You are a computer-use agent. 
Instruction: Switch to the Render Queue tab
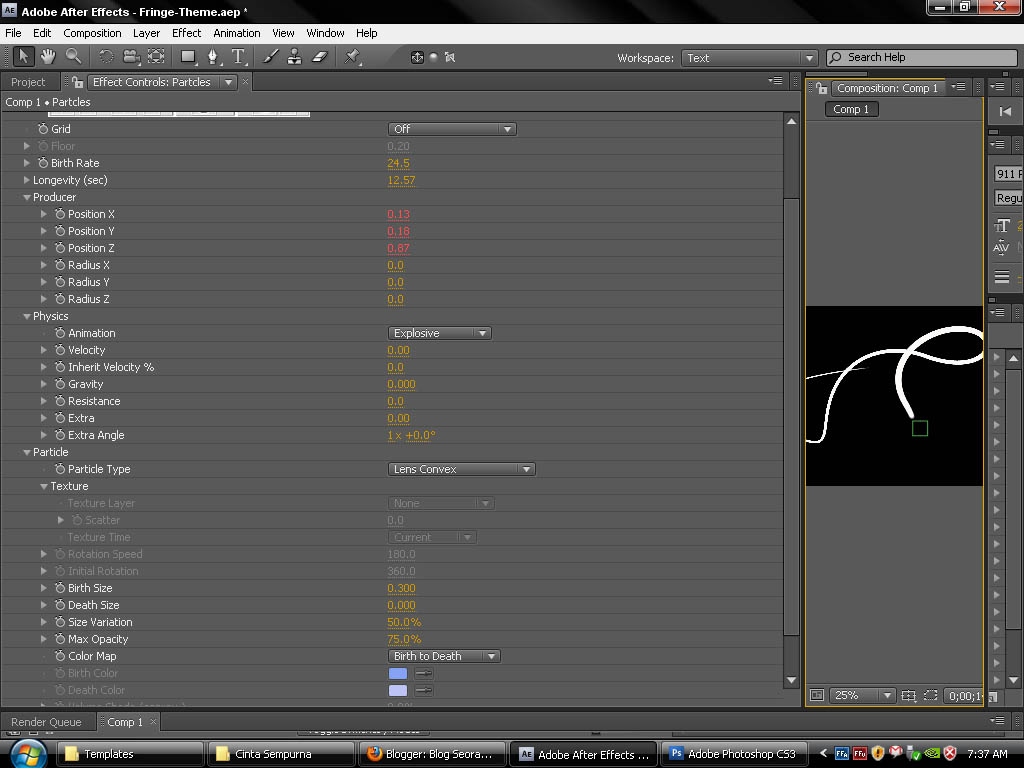coord(46,722)
